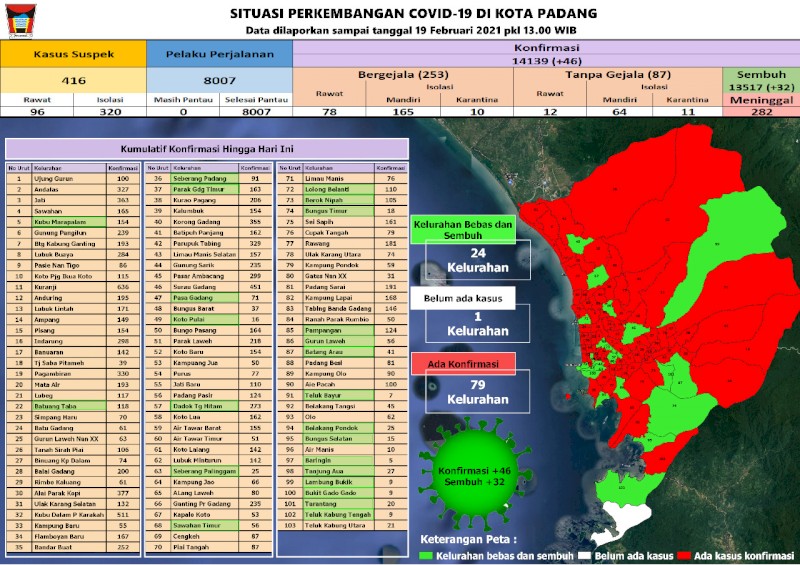Viewport: 800px width, 565px height.
Task: Click the Kota Padang emblem logo
Action: [20, 21]
